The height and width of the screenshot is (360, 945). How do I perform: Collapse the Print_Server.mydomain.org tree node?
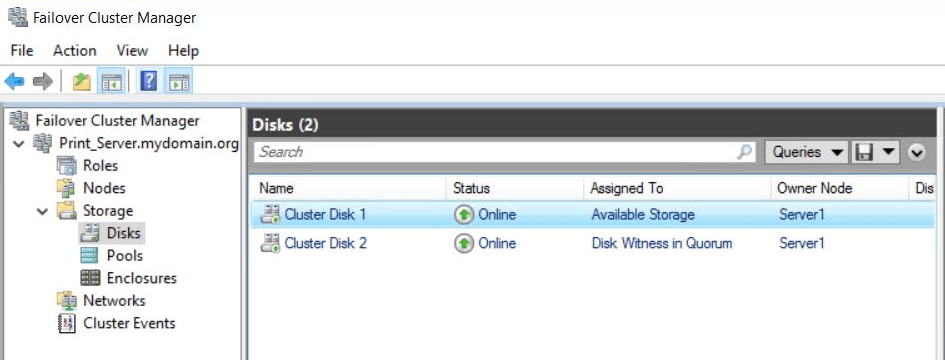click(20, 144)
